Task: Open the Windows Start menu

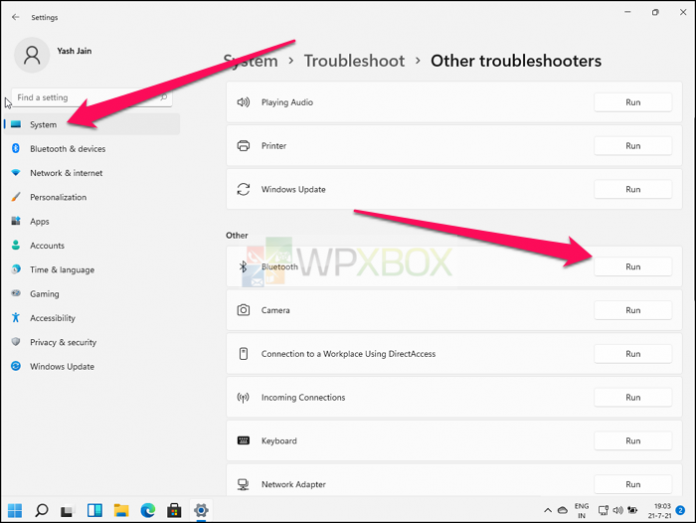Action: click(x=15, y=511)
